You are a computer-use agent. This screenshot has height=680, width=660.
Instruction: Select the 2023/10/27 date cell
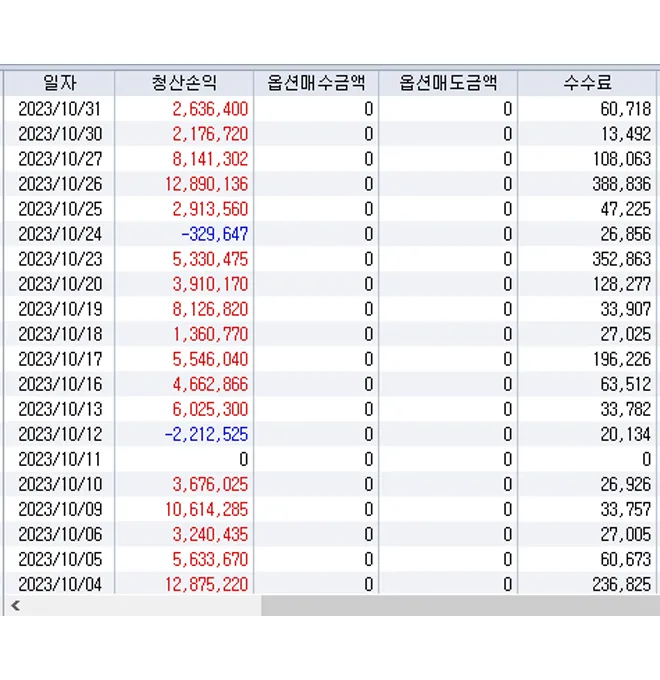tap(59, 159)
